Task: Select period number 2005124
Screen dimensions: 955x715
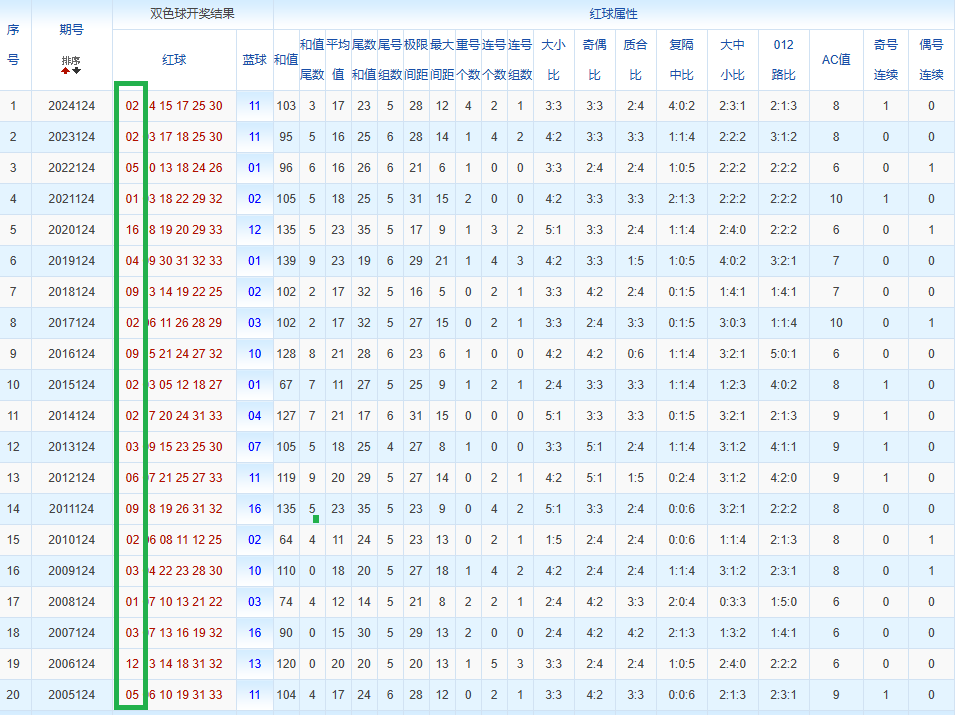Action: 71,696
